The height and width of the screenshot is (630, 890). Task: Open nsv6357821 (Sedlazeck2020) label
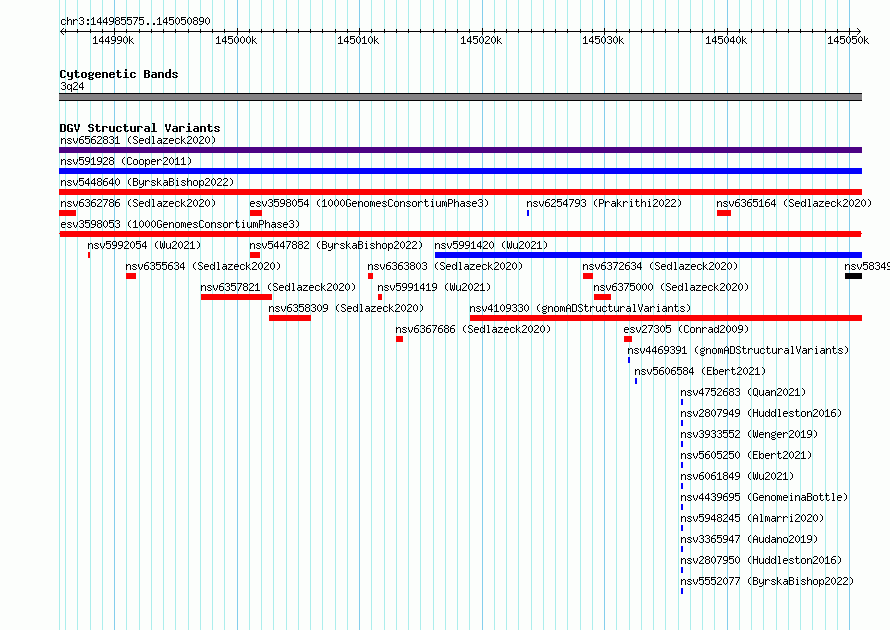(x=278, y=287)
